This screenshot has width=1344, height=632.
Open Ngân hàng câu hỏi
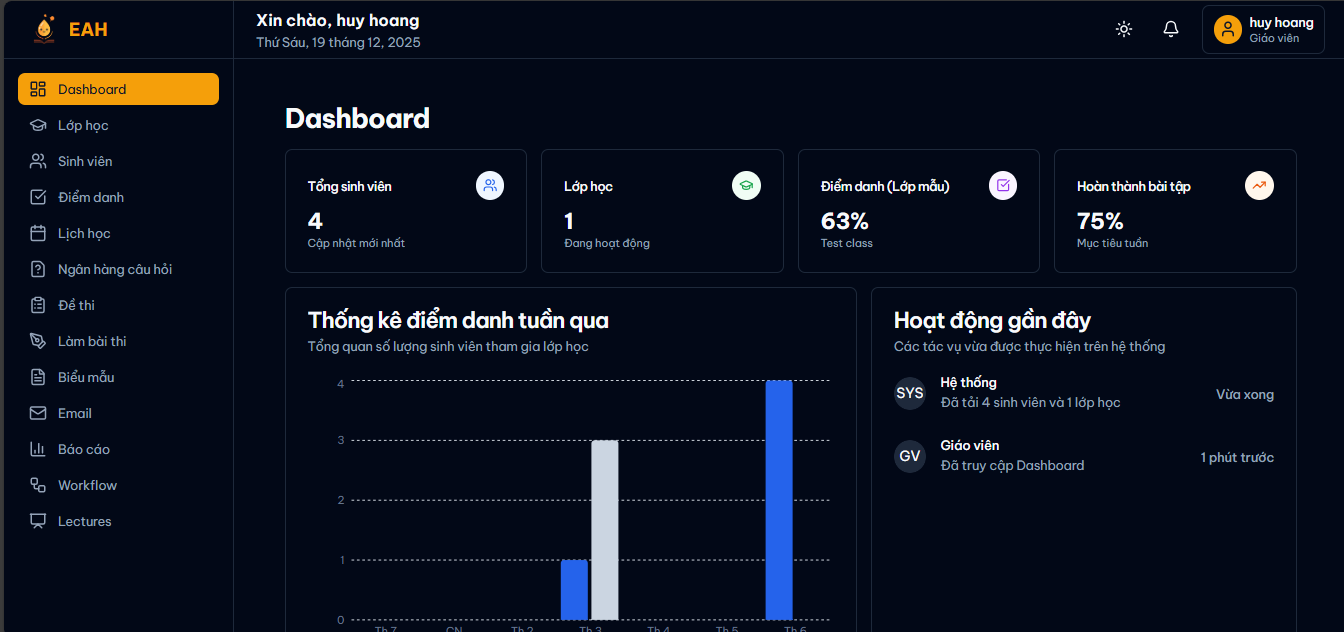[118, 269]
